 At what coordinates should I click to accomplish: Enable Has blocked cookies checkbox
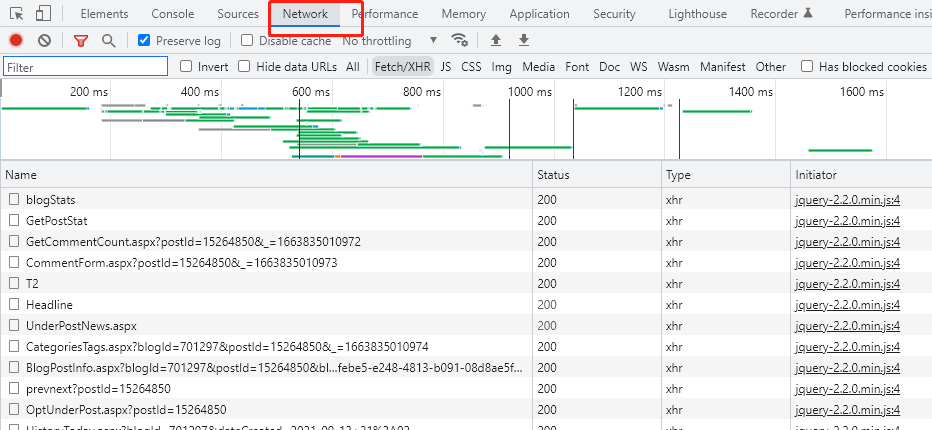807,66
